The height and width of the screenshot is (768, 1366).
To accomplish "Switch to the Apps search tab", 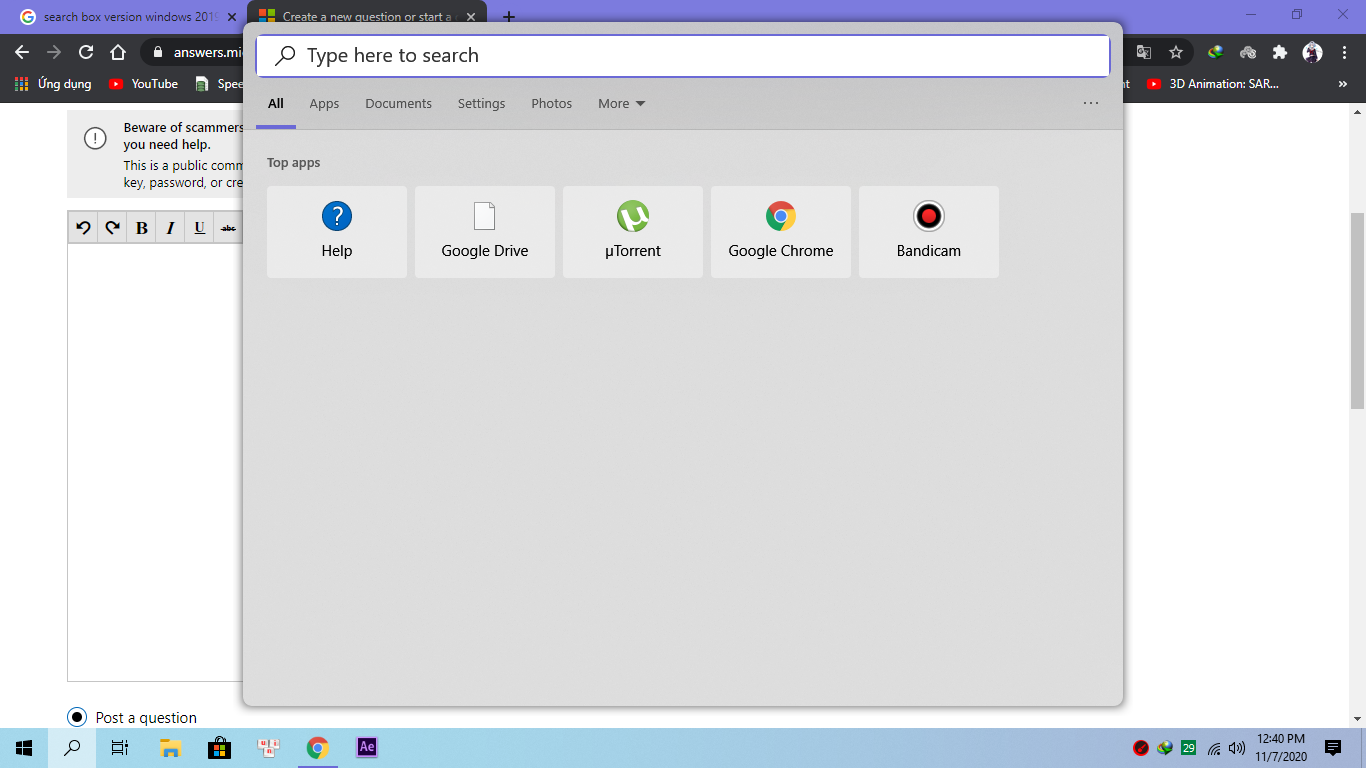I will point(324,104).
